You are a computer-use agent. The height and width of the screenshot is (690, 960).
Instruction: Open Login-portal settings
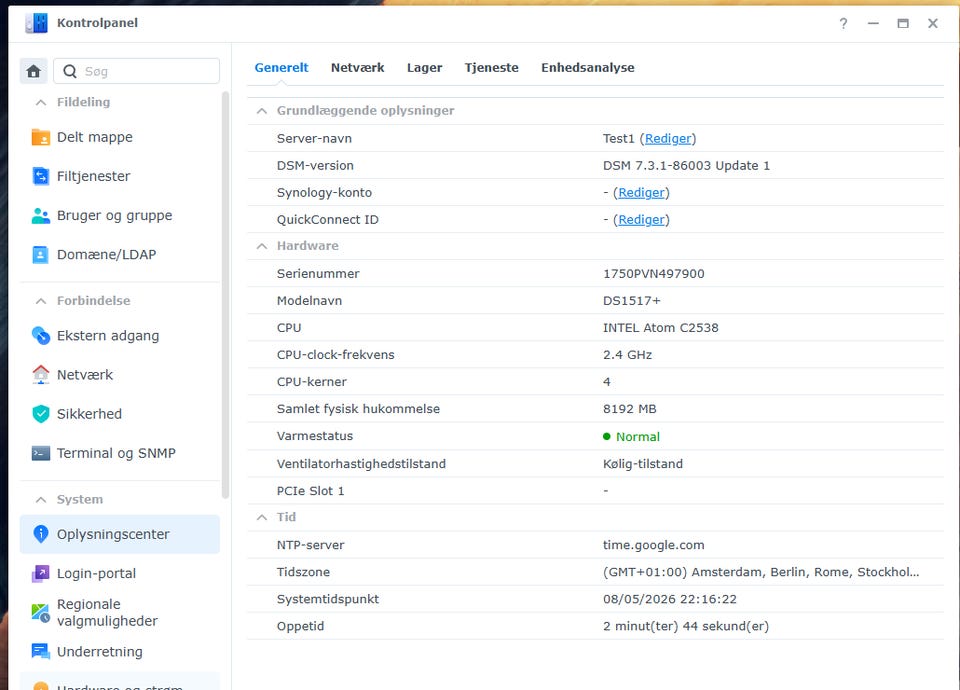120,574
